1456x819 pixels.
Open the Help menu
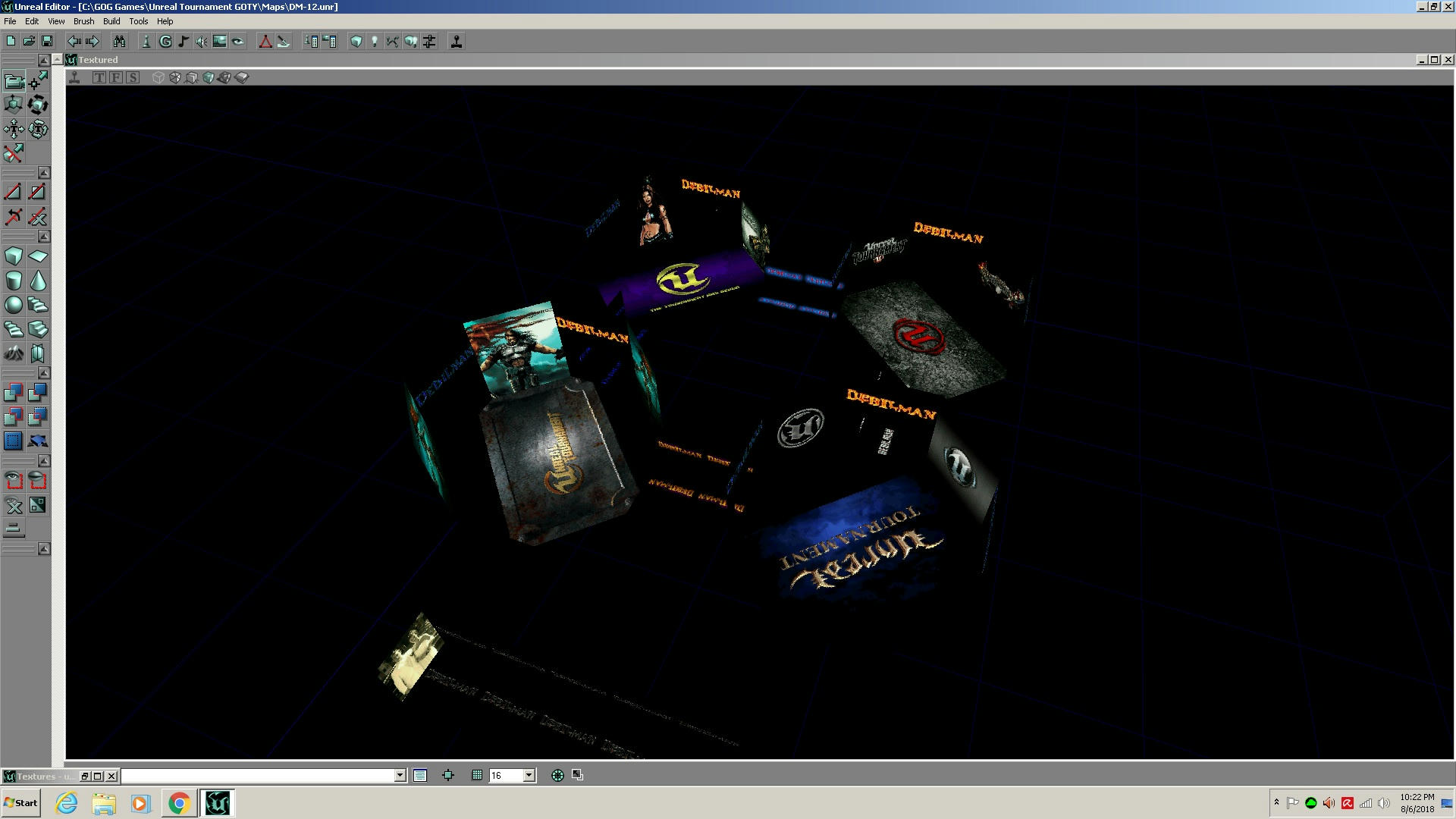pyautogui.click(x=165, y=21)
